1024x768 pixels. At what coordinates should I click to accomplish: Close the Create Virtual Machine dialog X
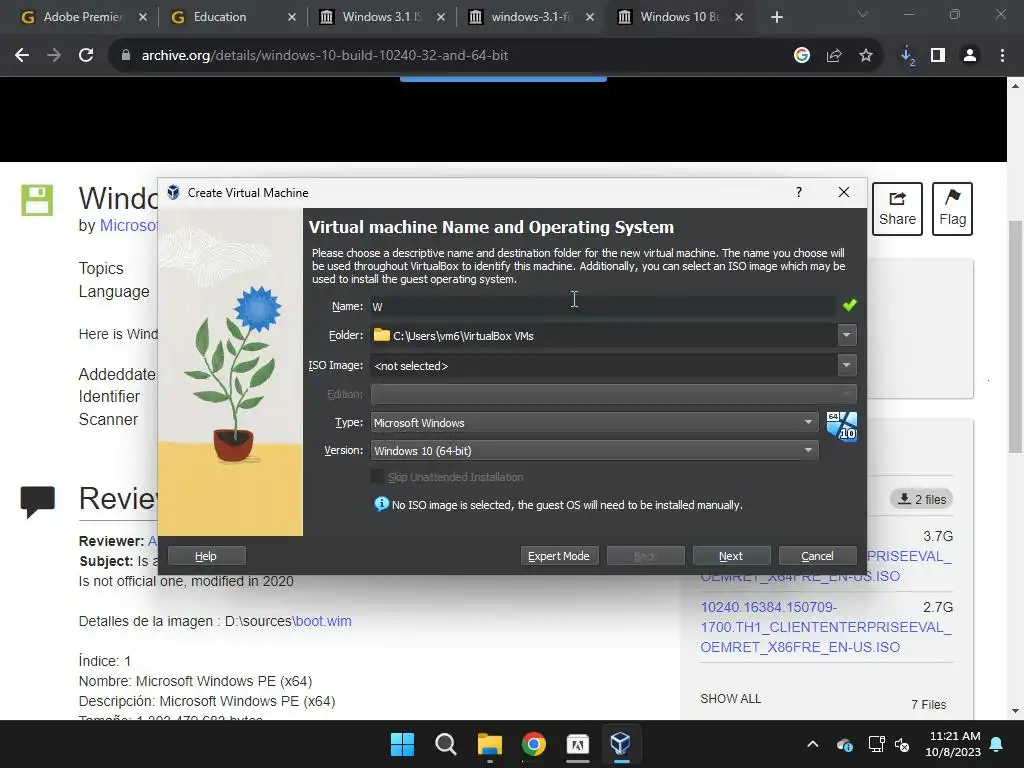coord(844,192)
